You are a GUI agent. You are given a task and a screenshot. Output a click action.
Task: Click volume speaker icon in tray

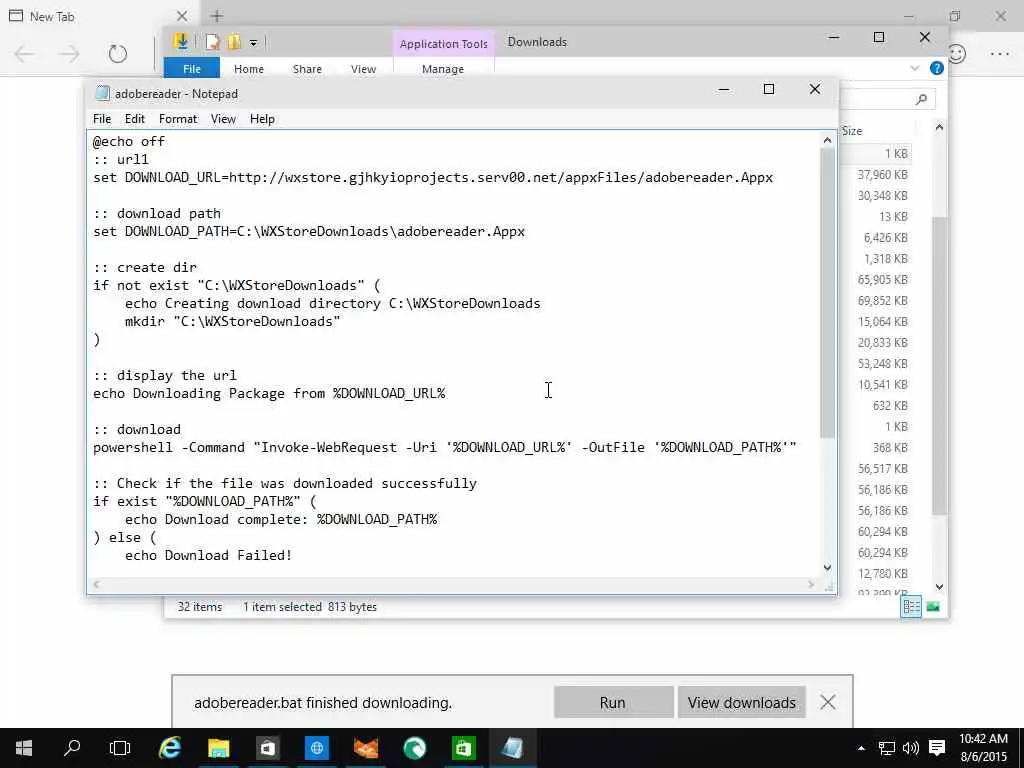click(x=910, y=748)
